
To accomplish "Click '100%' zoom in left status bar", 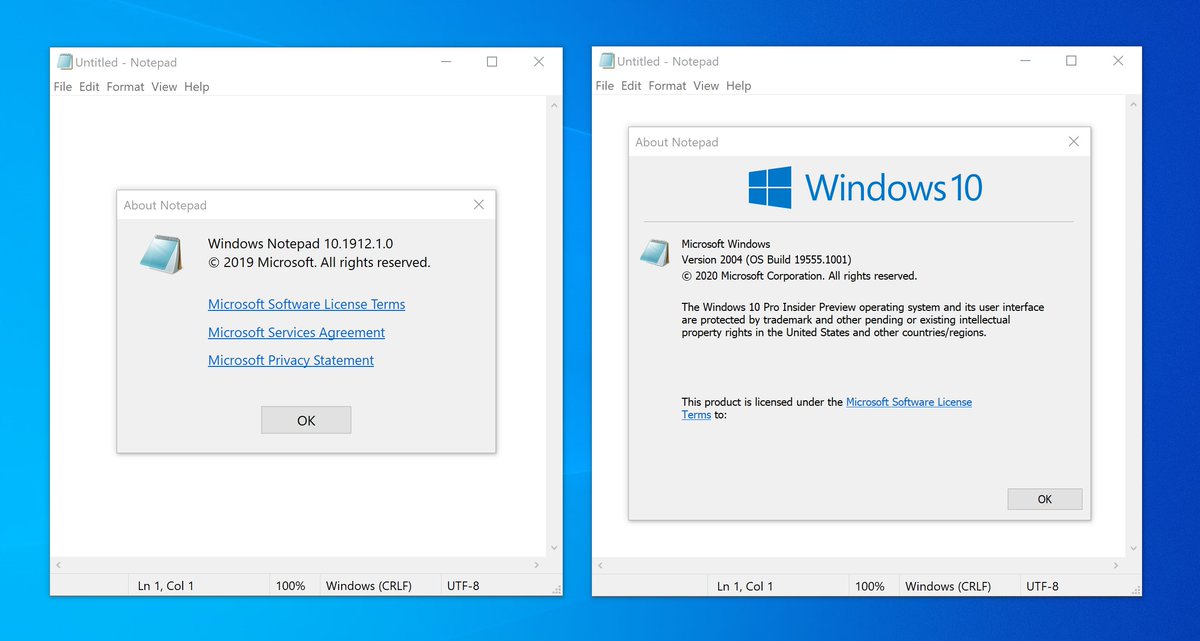I will click(290, 586).
